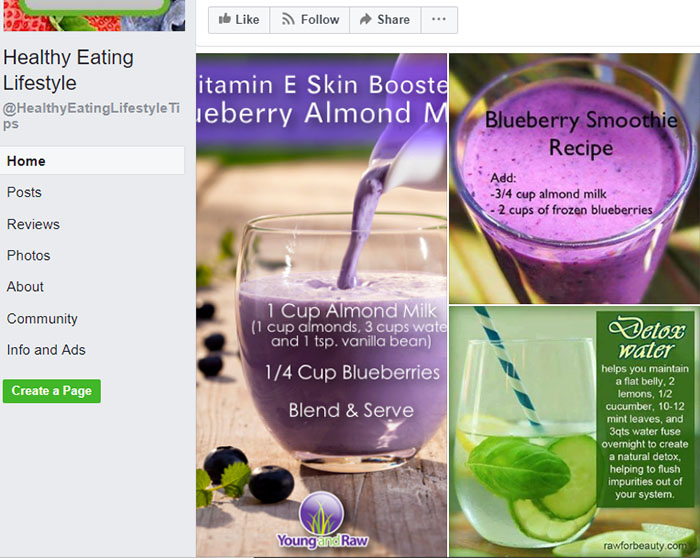Open the Healthy Eating Lifestyle page title

68,70
